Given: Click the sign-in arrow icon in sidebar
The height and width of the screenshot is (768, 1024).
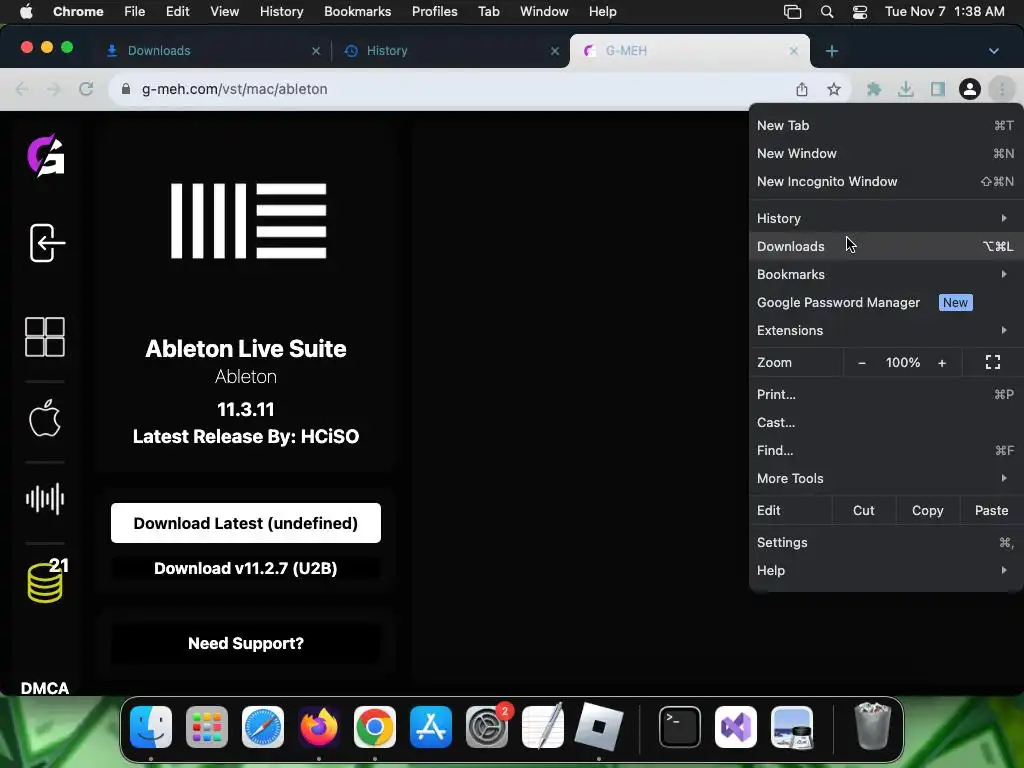Looking at the screenshot, I should tap(47, 243).
